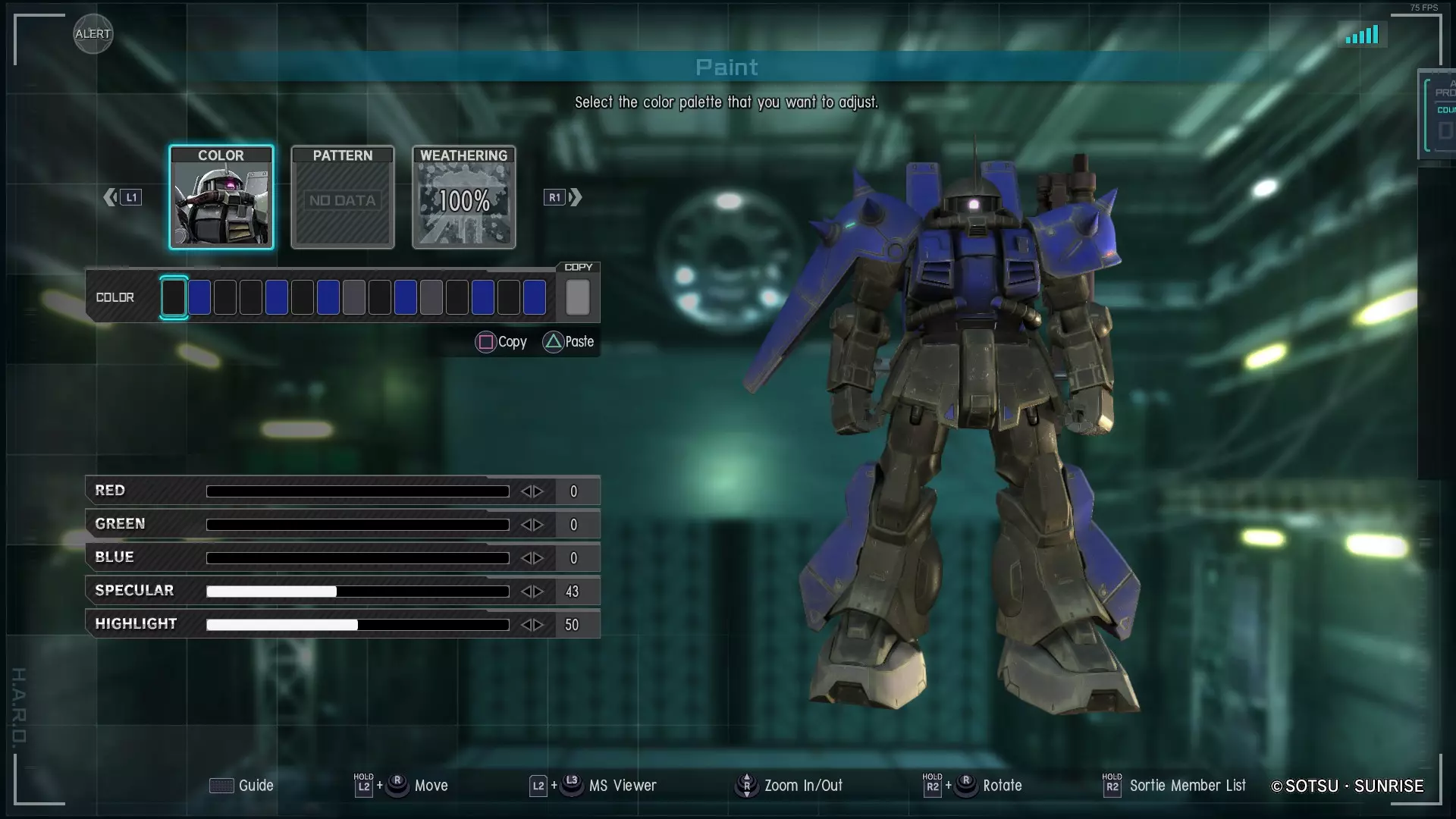
Task: Click the Guide touchpad icon
Action: (x=221, y=786)
